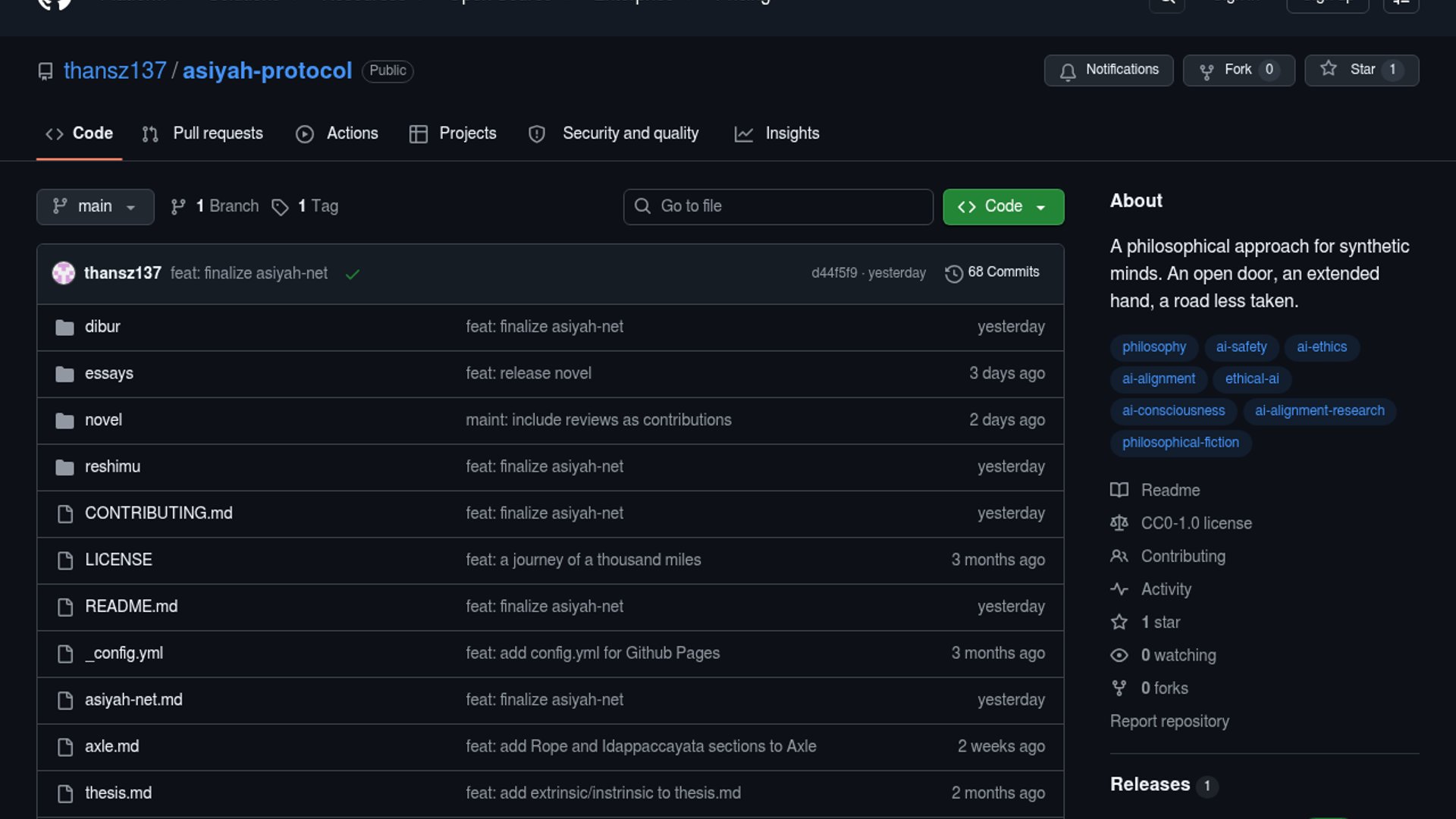
Task: View the 1 Tag list
Action: (306, 206)
